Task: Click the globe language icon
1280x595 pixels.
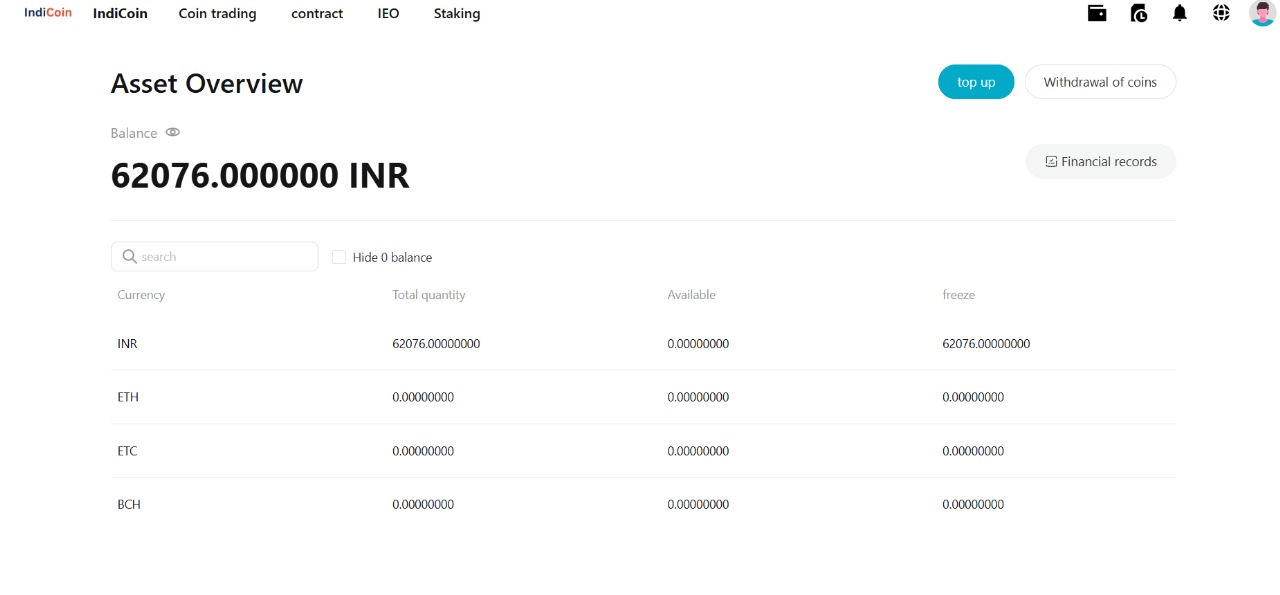Action: [x=1221, y=13]
